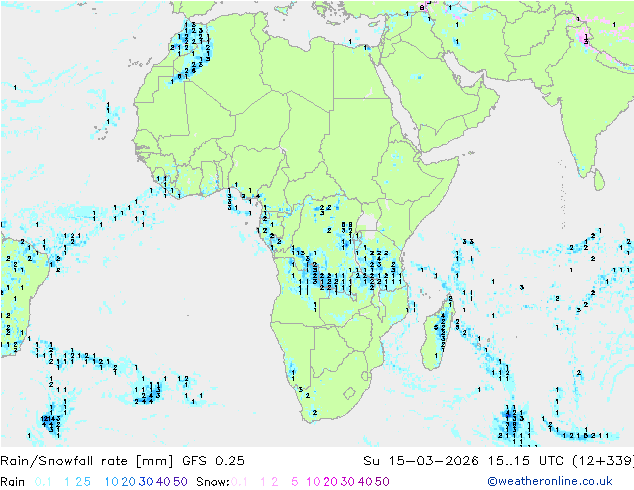634x490 pixels.
Task: Click the "Rain" legend label
Action: pos(13,482)
